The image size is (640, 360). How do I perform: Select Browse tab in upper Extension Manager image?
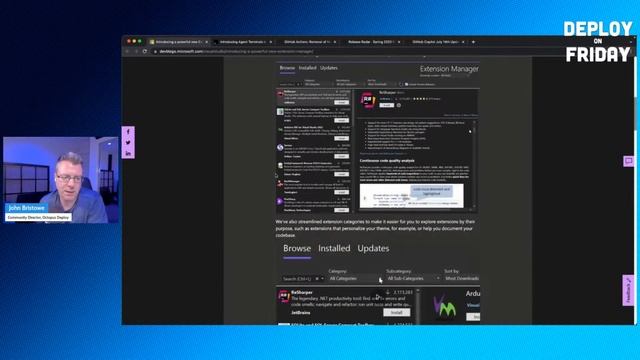coord(287,68)
